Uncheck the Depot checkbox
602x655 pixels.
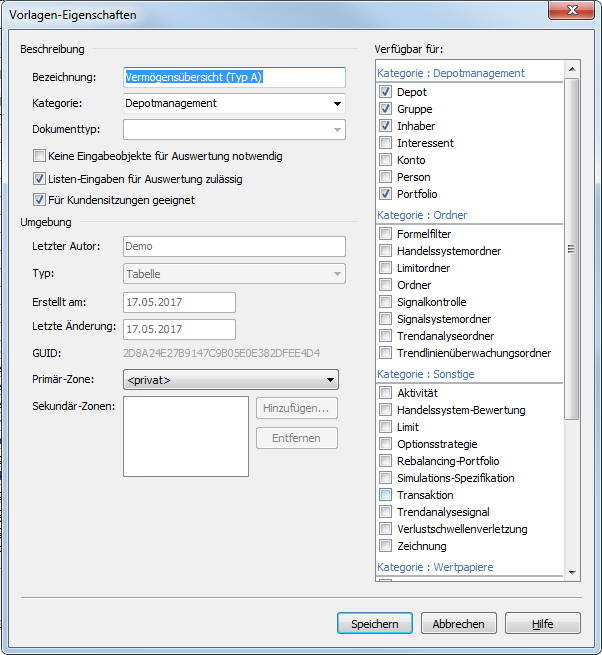click(386, 92)
